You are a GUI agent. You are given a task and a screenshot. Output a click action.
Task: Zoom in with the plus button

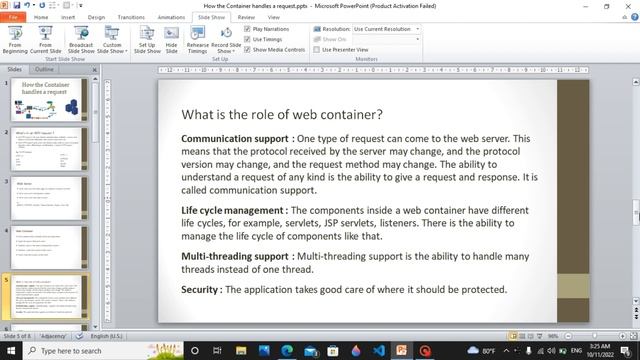[622, 336]
